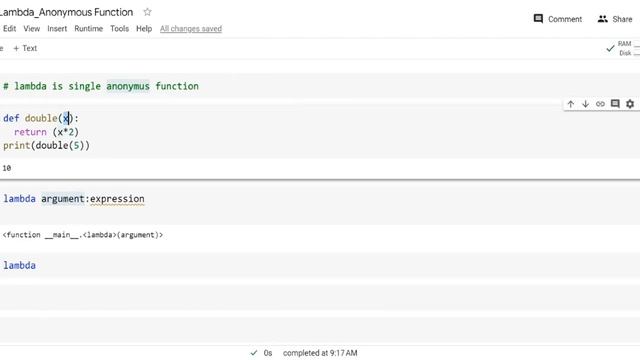Copy link to cell via link icon
The image size is (640, 360).
[600, 104]
